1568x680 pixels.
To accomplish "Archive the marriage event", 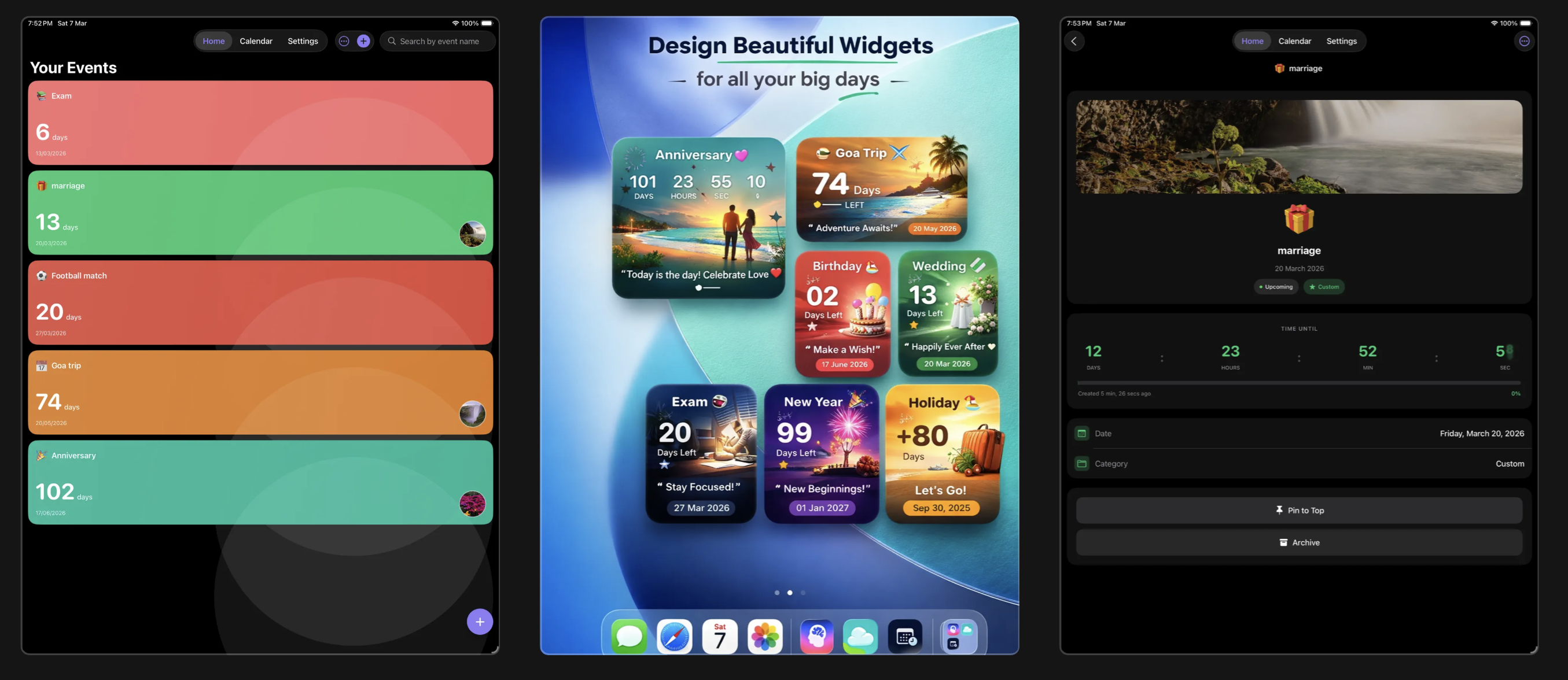I will point(1300,542).
